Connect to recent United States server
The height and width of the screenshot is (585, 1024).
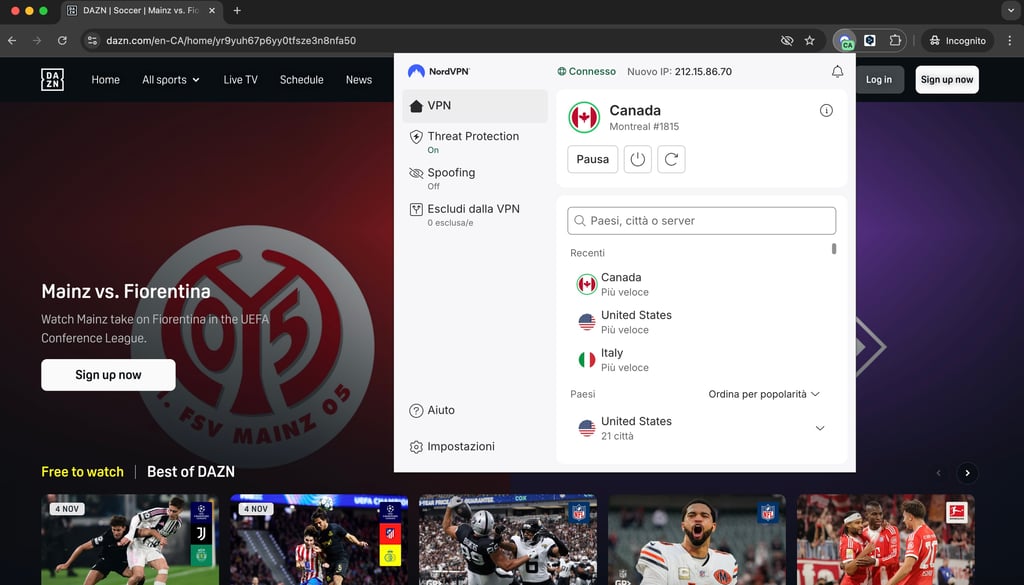pyautogui.click(x=701, y=322)
